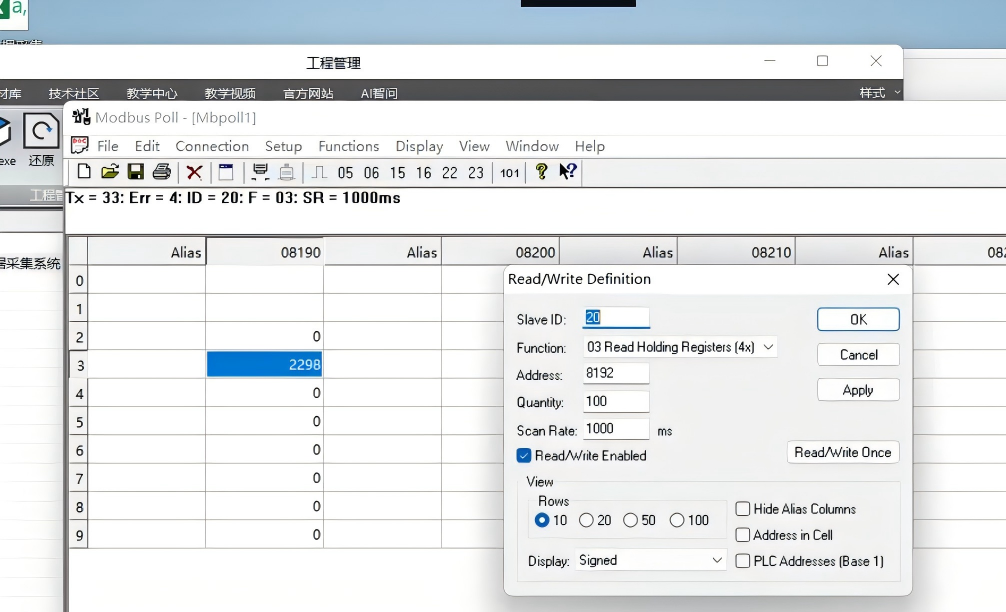Click the Address input field
The height and width of the screenshot is (612, 1006).
(x=616, y=374)
